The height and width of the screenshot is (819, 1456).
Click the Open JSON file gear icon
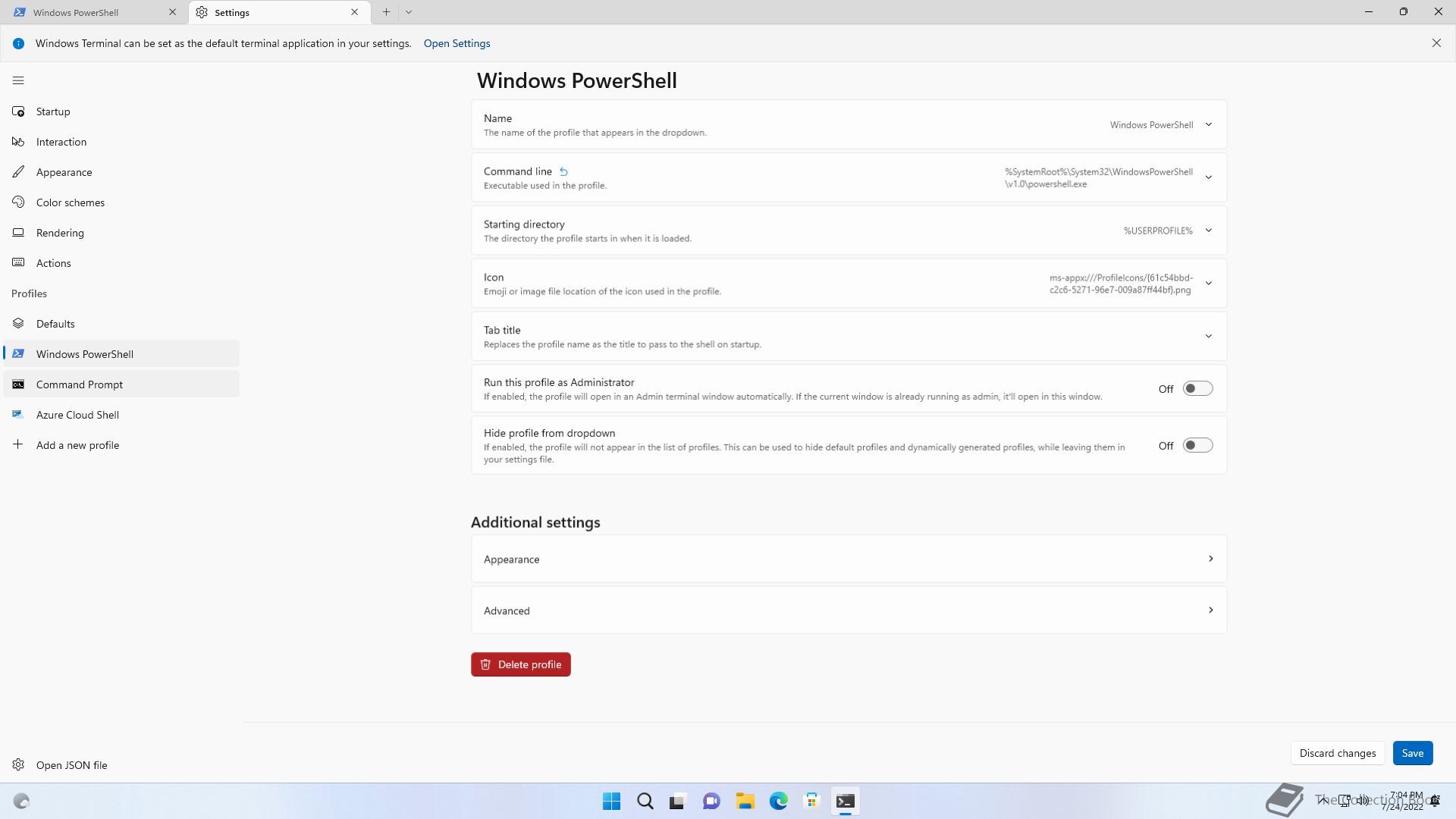coord(18,764)
